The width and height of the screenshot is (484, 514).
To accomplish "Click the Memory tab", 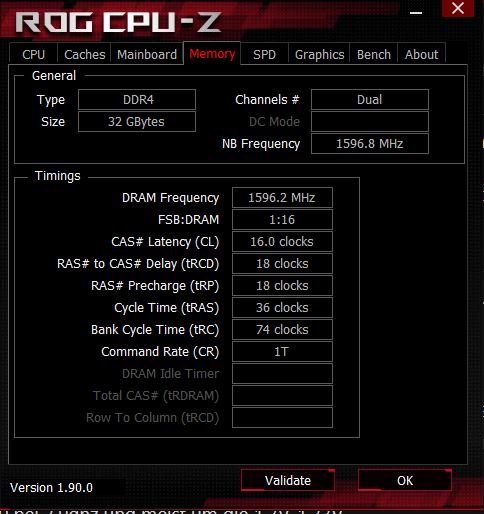I will pos(212,53).
